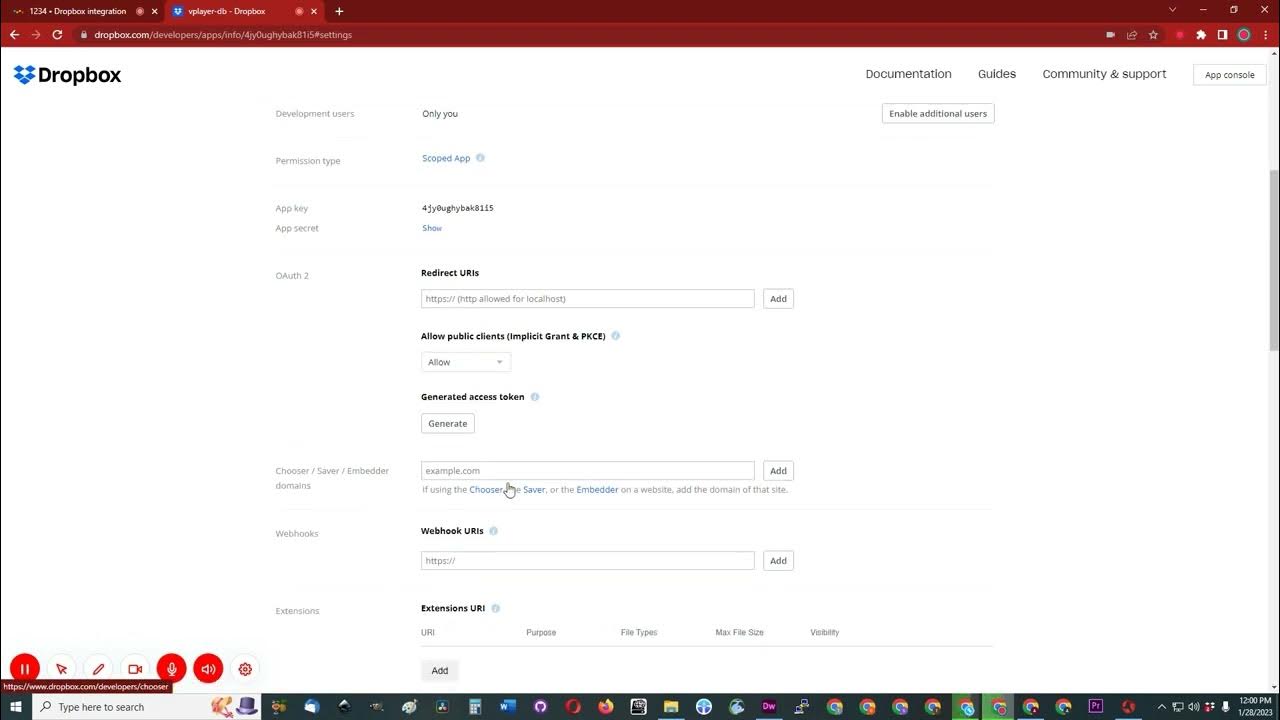Open Documentation in header navigation

[x=908, y=74]
